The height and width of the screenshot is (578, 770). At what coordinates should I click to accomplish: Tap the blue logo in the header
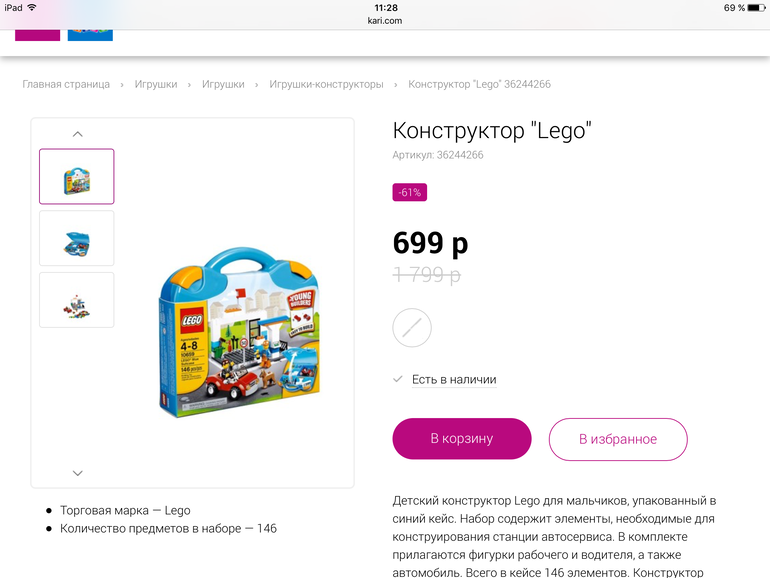pyautogui.click(x=90, y=35)
